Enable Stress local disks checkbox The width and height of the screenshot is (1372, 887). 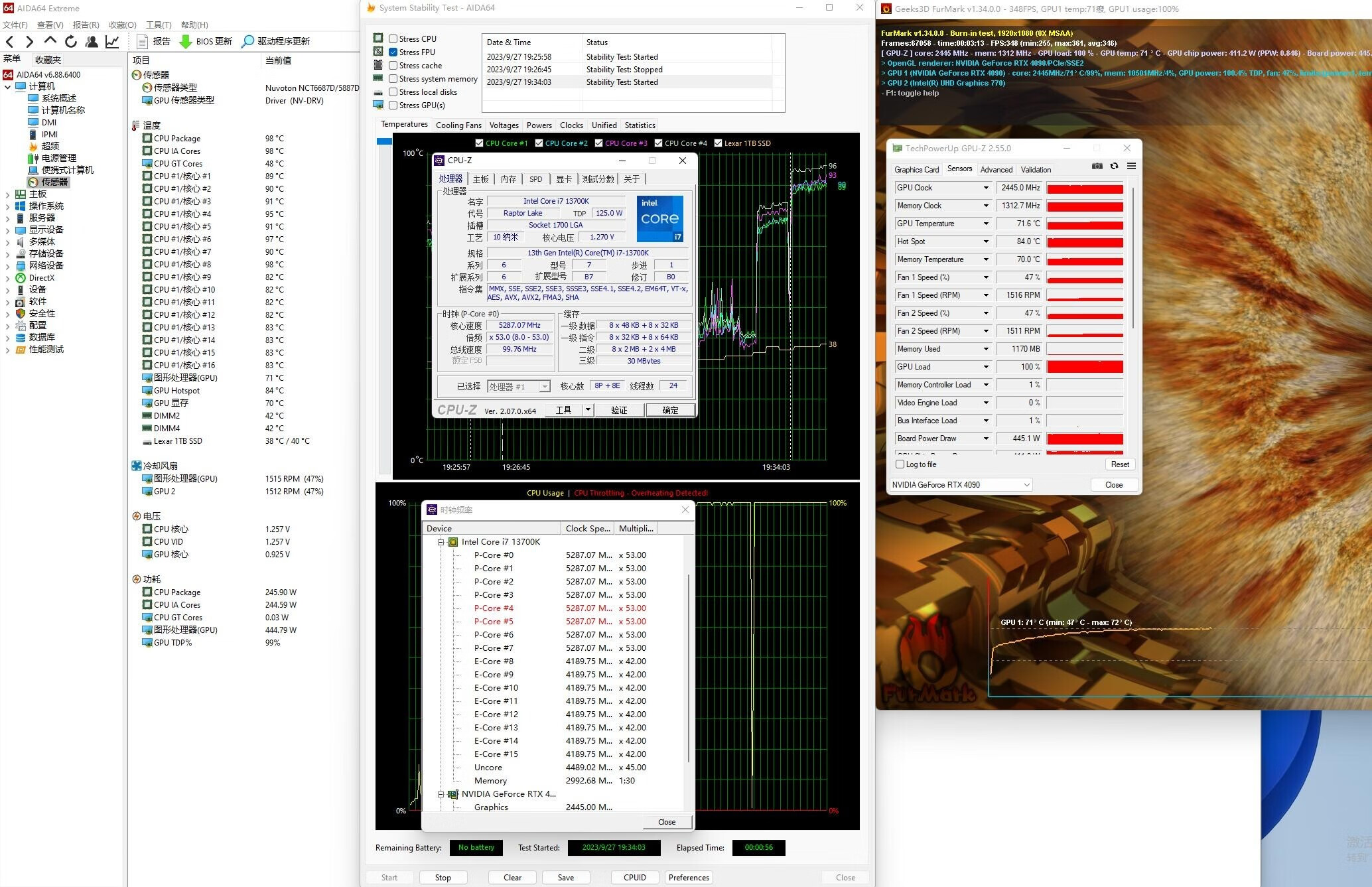tap(393, 92)
